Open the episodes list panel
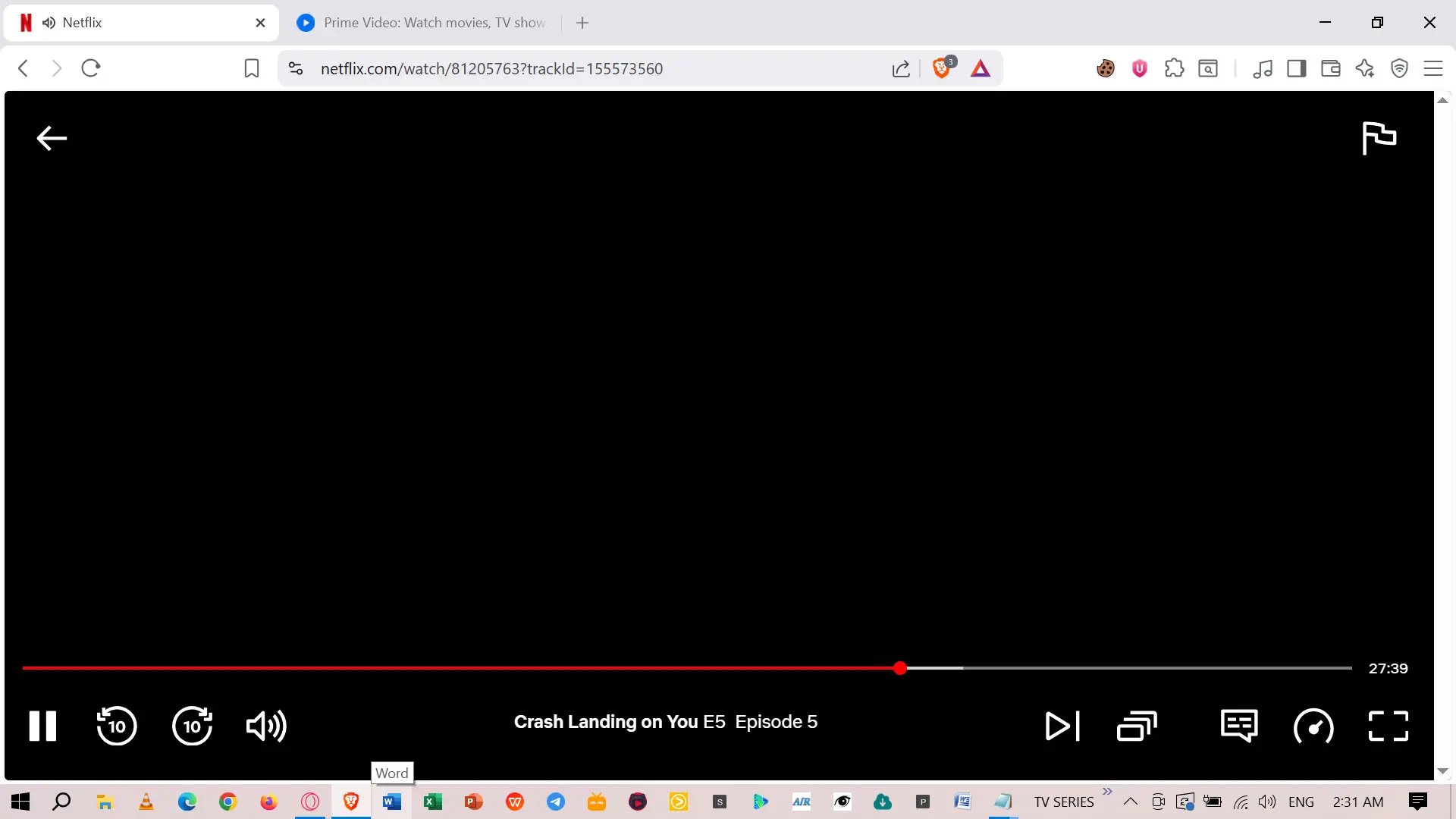The height and width of the screenshot is (819, 1456). coord(1137,726)
